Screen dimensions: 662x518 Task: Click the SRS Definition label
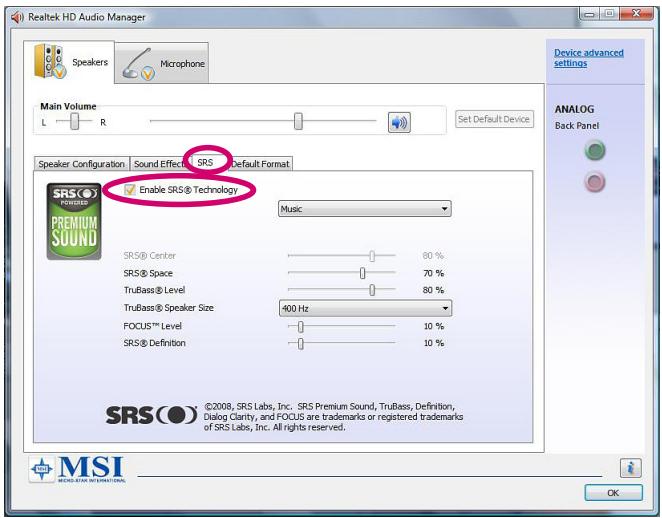click(155, 343)
